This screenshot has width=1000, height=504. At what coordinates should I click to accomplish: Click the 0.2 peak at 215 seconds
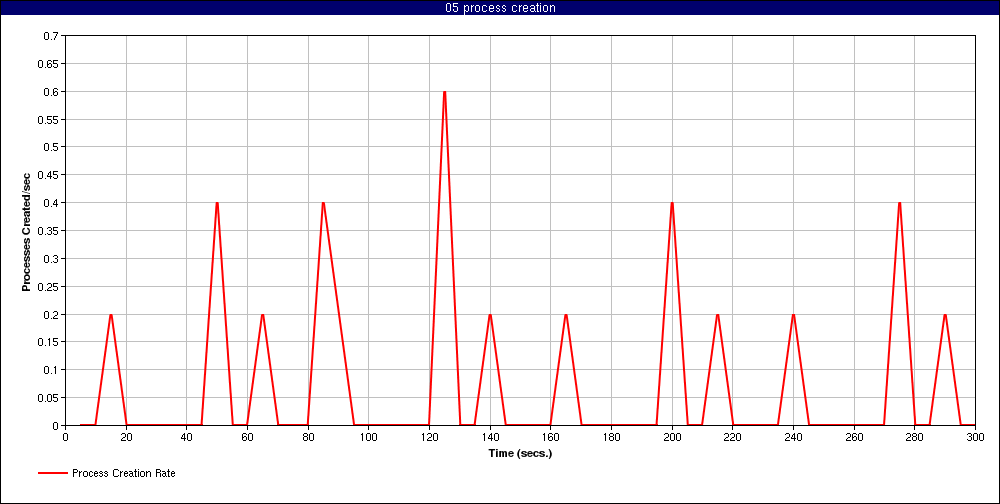point(717,316)
